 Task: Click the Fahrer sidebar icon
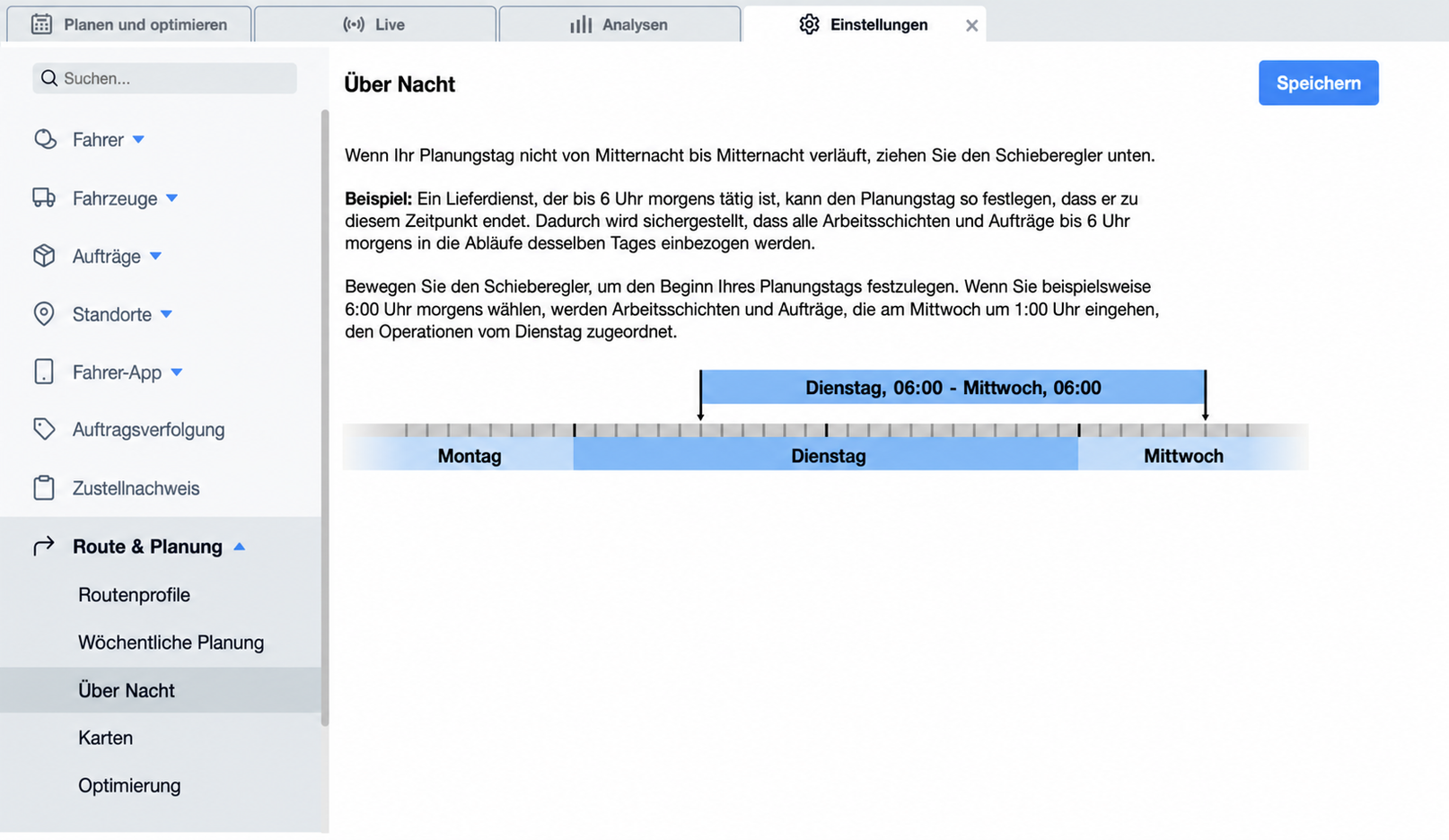coord(44,139)
